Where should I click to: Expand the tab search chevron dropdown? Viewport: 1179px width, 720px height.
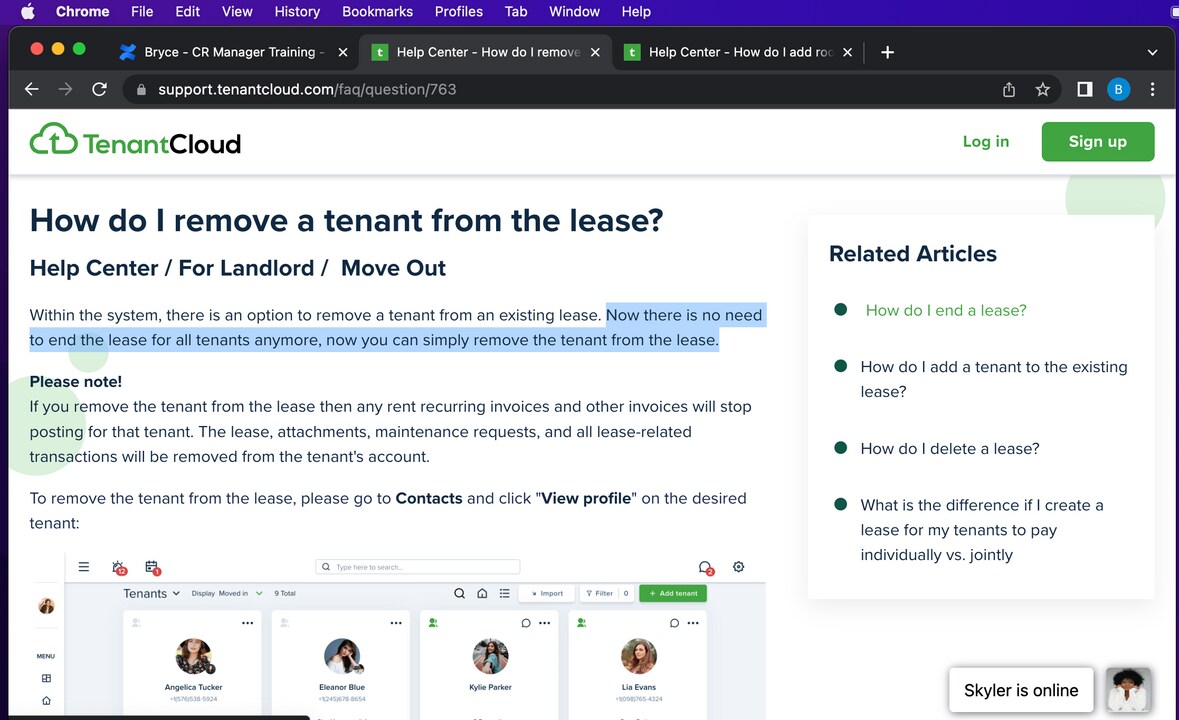click(x=1152, y=52)
